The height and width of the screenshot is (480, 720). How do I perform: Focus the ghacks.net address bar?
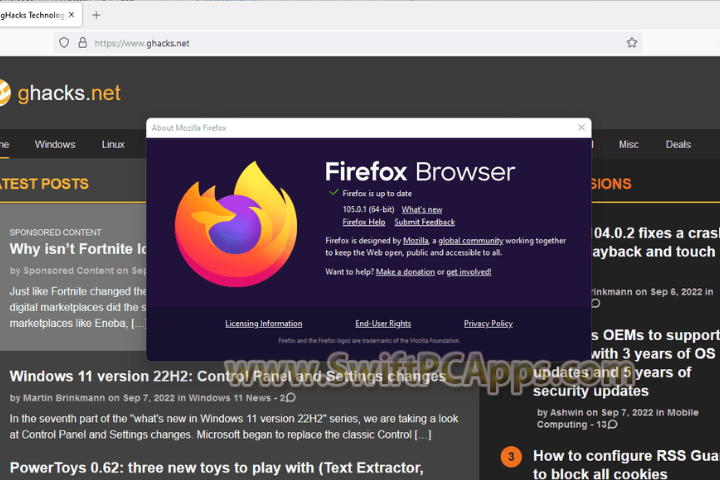pos(348,43)
